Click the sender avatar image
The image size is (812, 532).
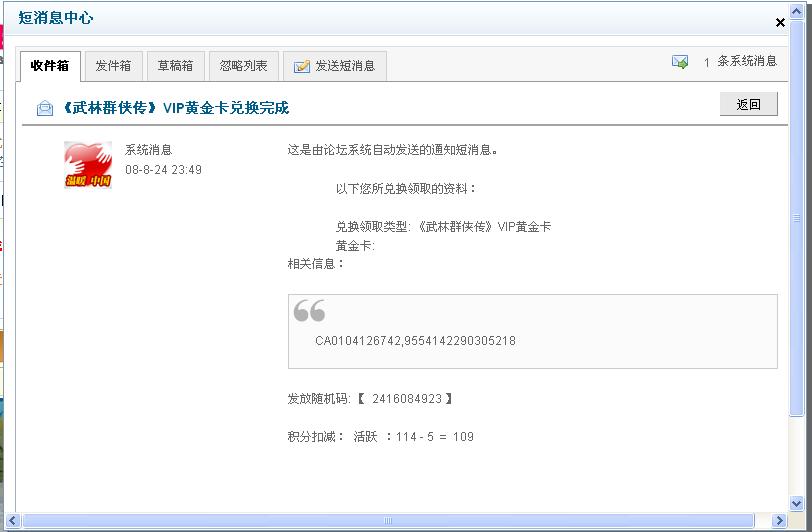(x=88, y=165)
